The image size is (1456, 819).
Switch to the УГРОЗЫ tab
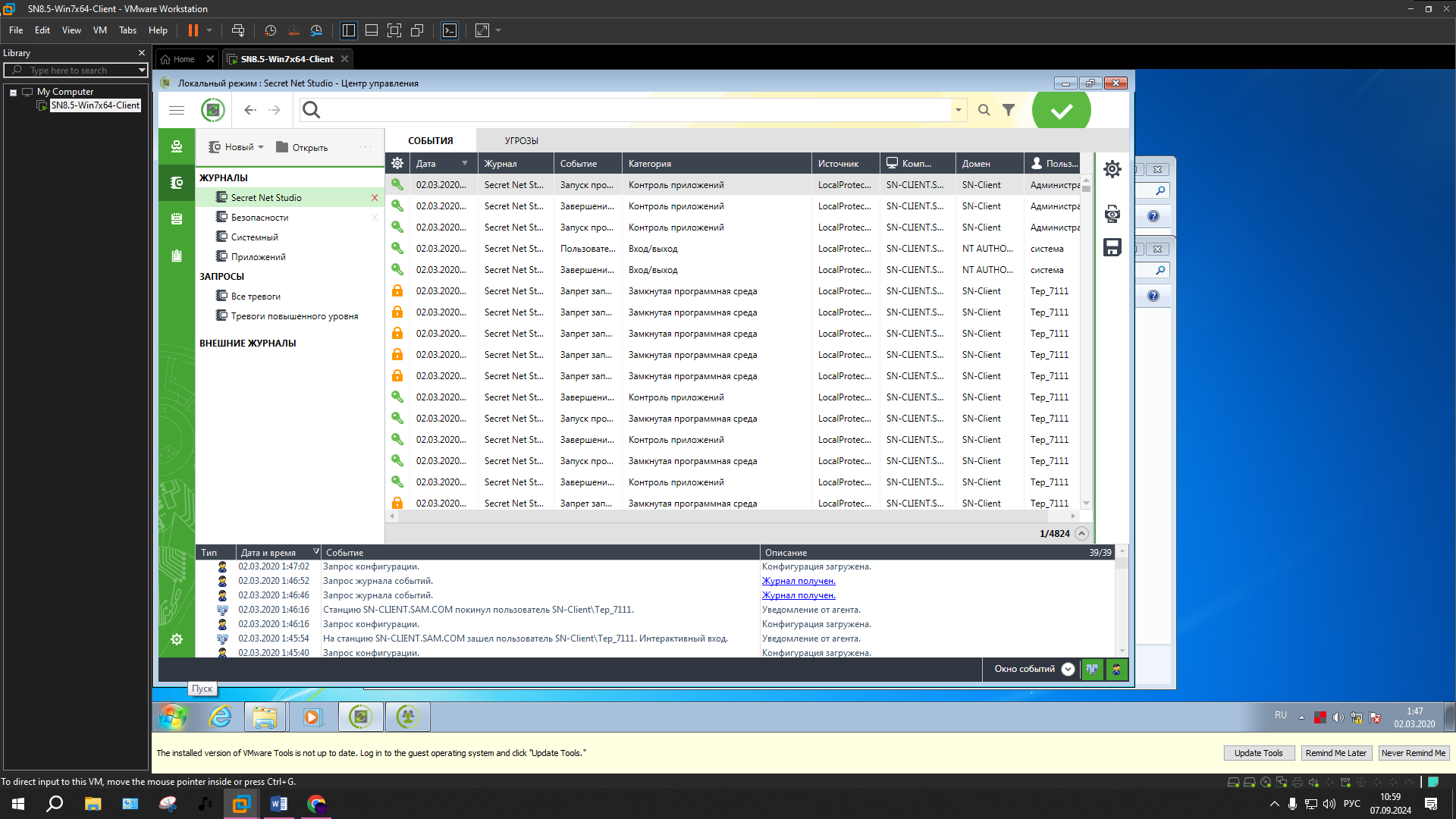coord(522,141)
